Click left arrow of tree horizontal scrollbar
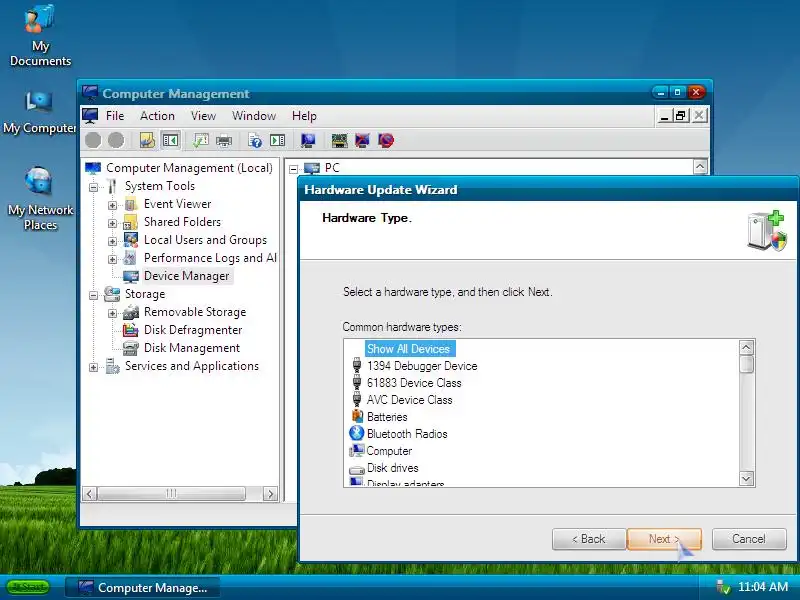 click(x=89, y=494)
